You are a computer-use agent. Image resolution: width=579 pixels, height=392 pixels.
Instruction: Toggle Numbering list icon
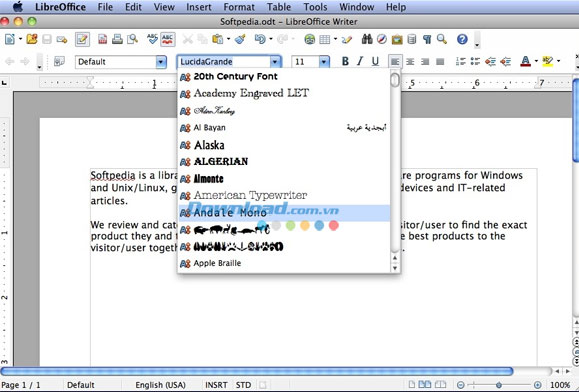coord(460,61)
